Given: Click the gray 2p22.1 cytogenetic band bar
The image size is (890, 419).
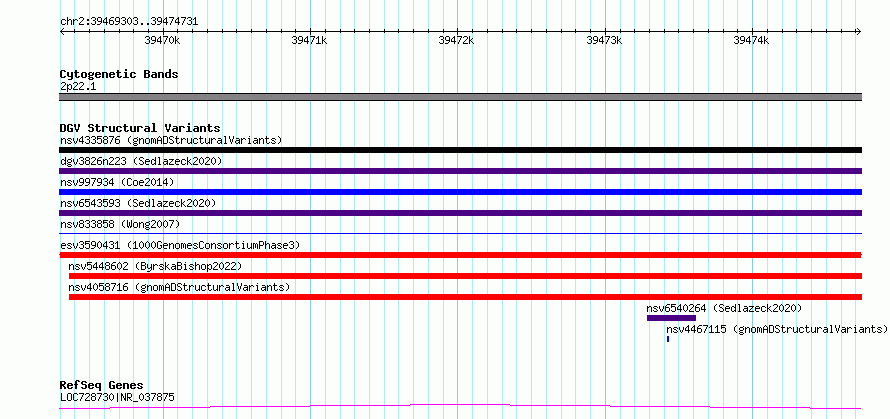Looking at the screenshot, I should coord(460,97).
